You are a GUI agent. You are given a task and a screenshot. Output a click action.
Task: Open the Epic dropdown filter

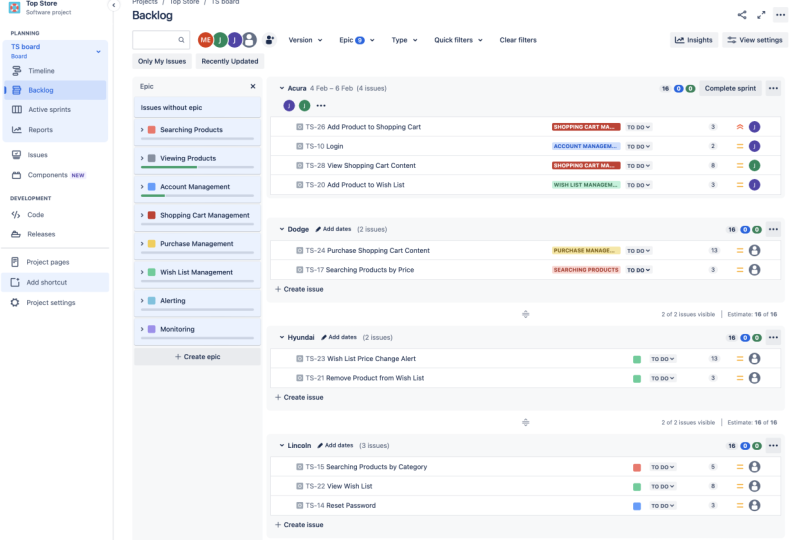(357, 40)
